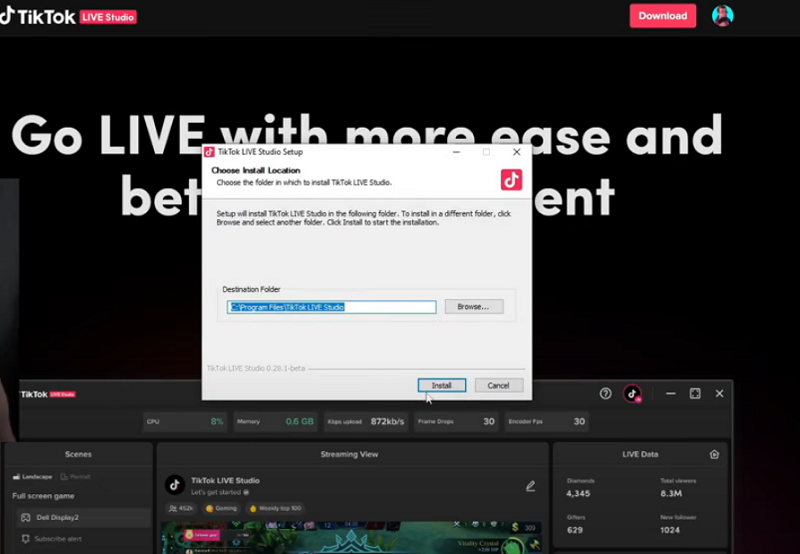Image resolution: width=800 pixels, height=554 pixels.
Task: Select the Subscribe alert source
Action: (52, 539)
